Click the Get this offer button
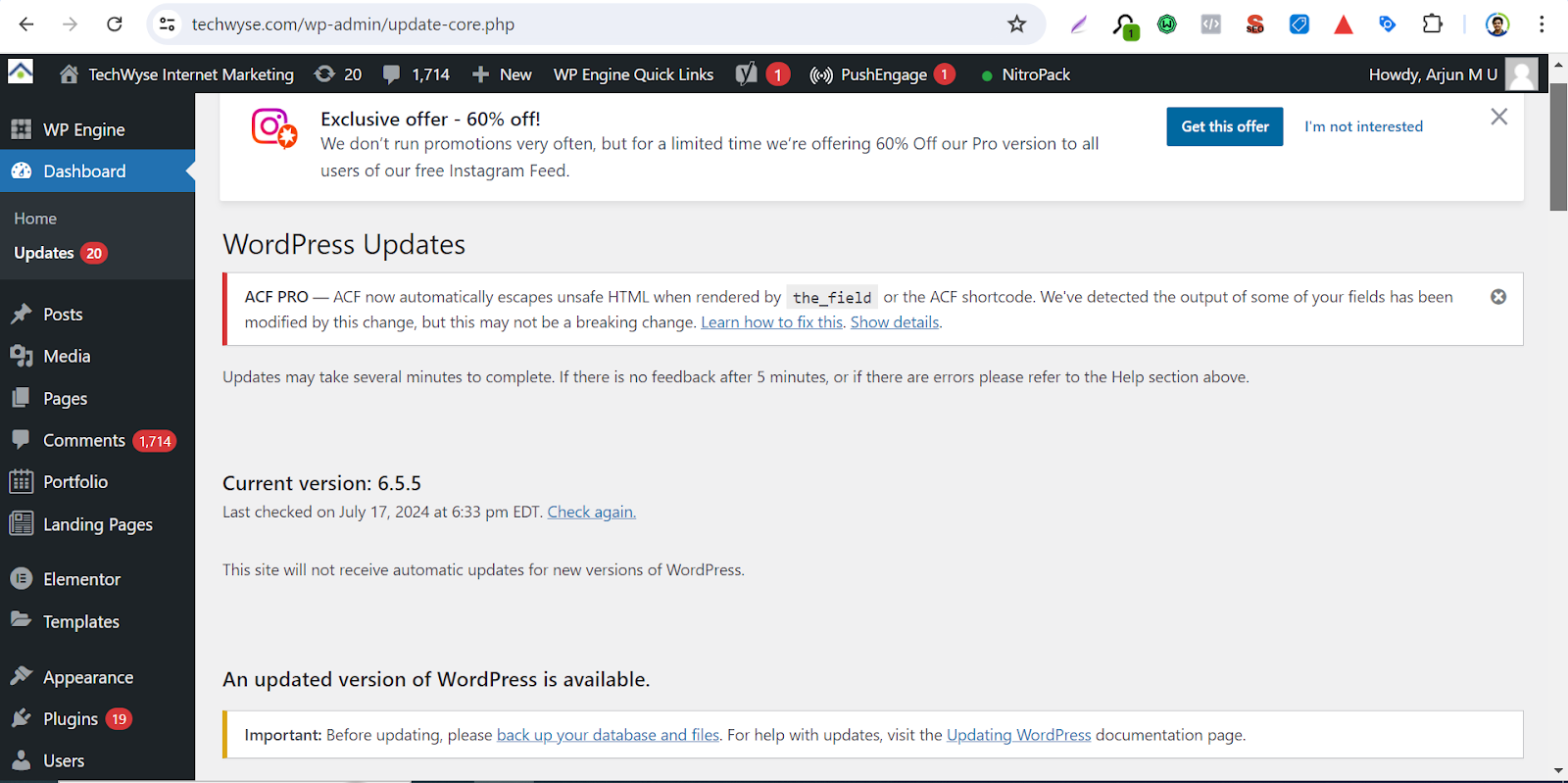 (x=1224, y=126)
